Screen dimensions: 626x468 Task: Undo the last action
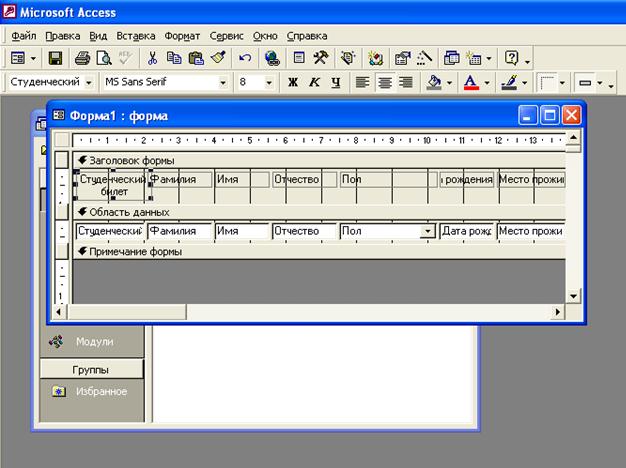click(245, 58)
